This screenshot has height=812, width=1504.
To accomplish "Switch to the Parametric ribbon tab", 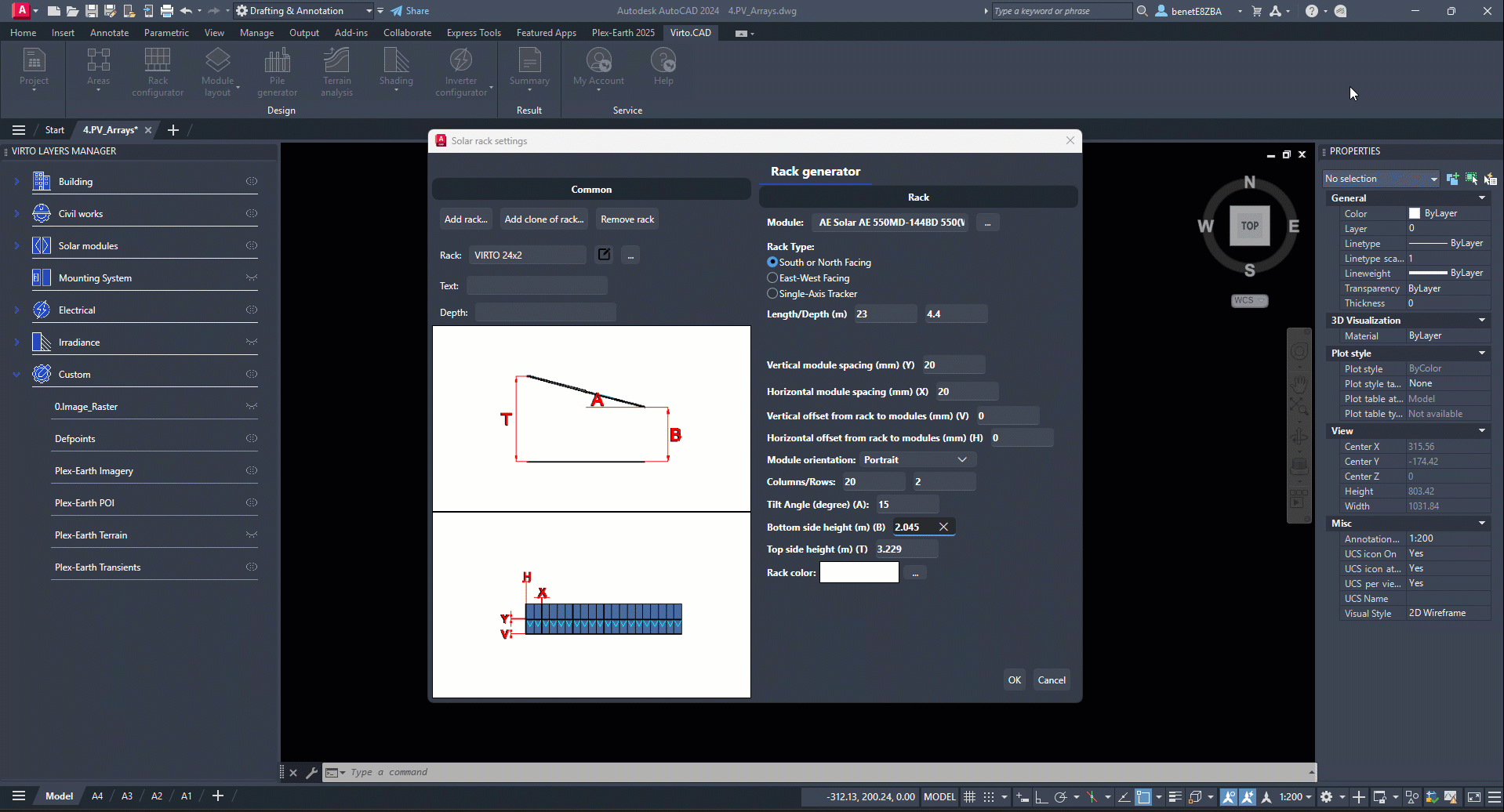I will (166, 33).
